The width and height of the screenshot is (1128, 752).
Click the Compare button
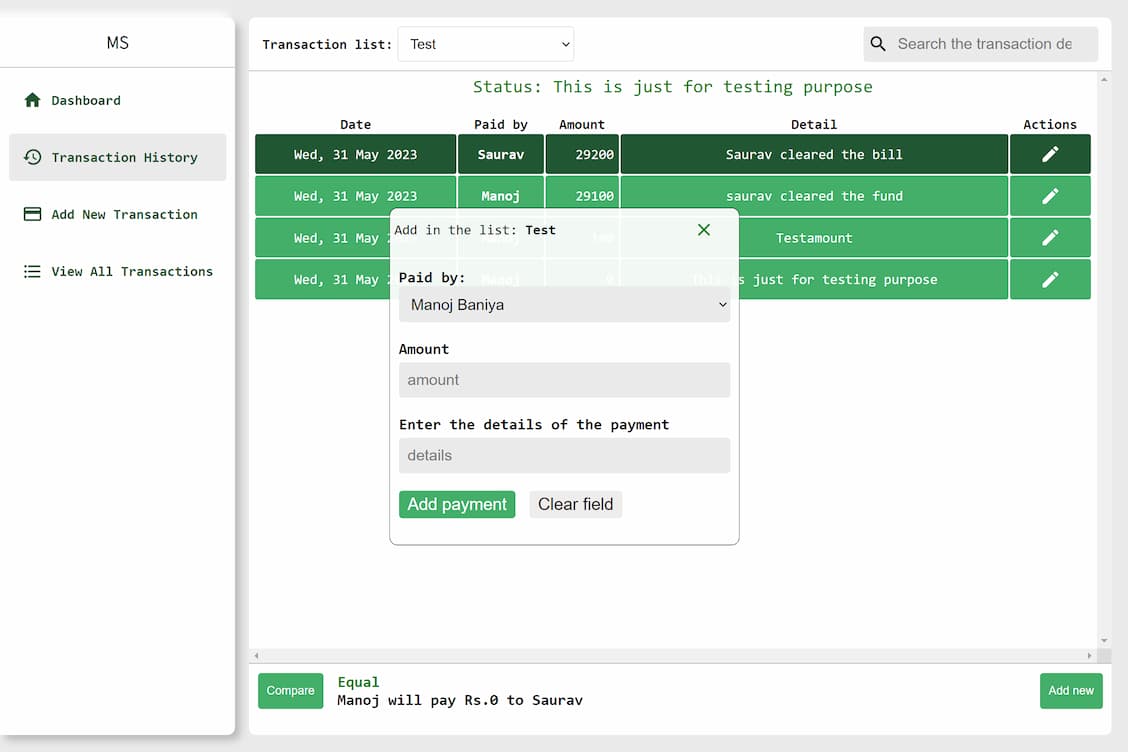click(291, 691)
